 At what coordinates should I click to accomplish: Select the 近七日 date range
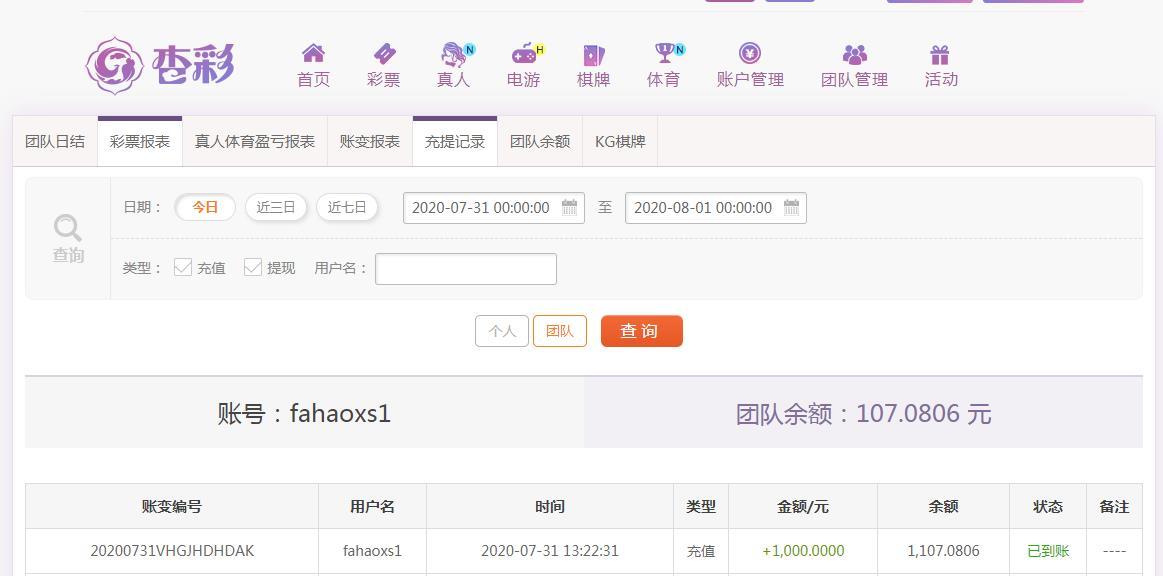coord(347,208)
